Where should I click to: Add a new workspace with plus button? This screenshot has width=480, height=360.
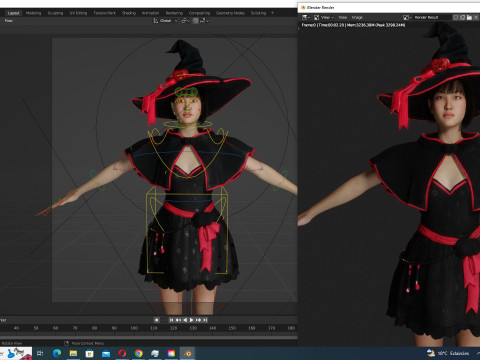click(272, 13)
